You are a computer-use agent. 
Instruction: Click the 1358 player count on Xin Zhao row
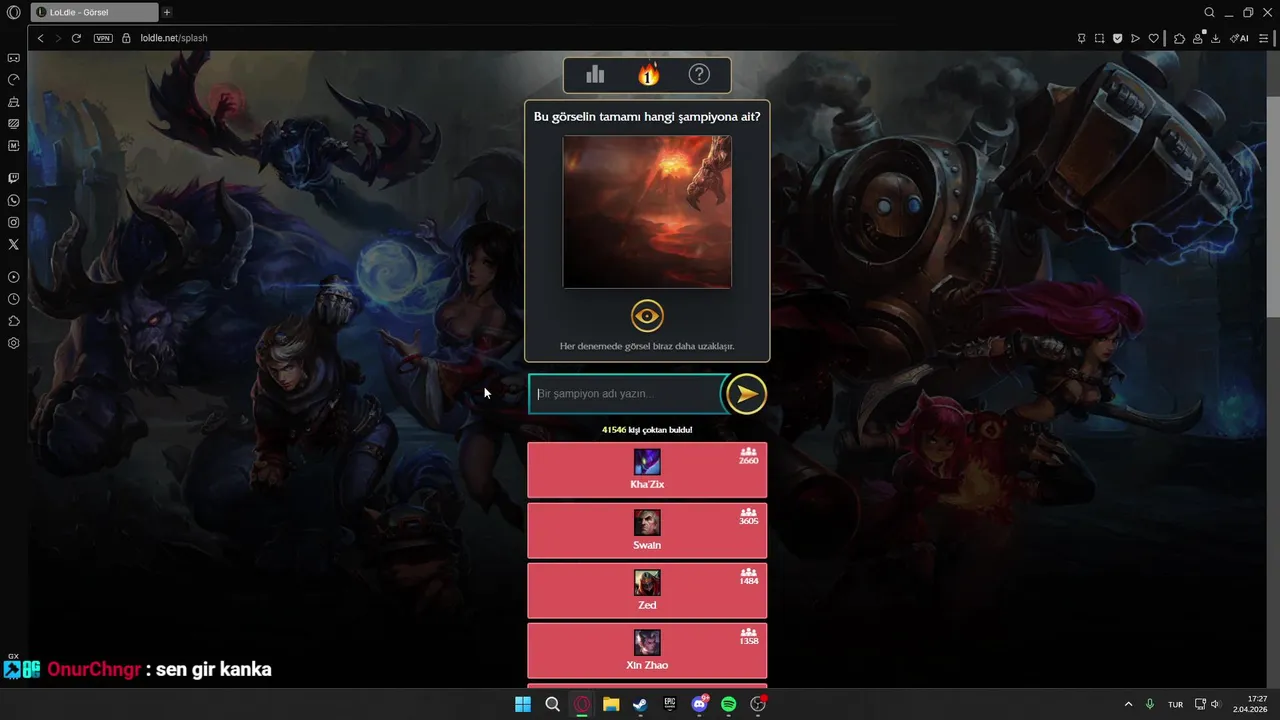point(748,637)
